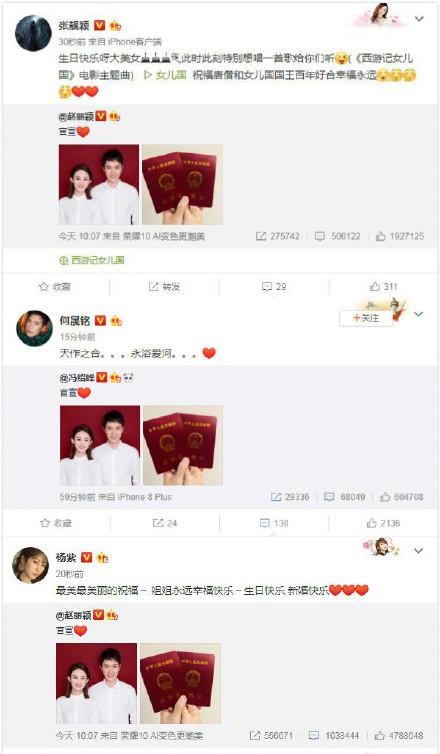This screenshot has width=440, height=754.
Task: Open the 29 comments on 张靓颖's post
Action: 274,287
